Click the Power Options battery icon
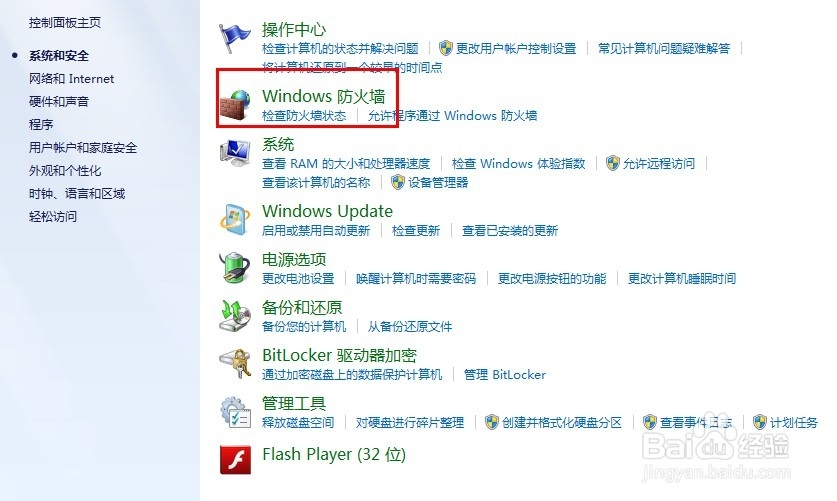Viewport: 837px width, 501px height. [x=235, y=267]
